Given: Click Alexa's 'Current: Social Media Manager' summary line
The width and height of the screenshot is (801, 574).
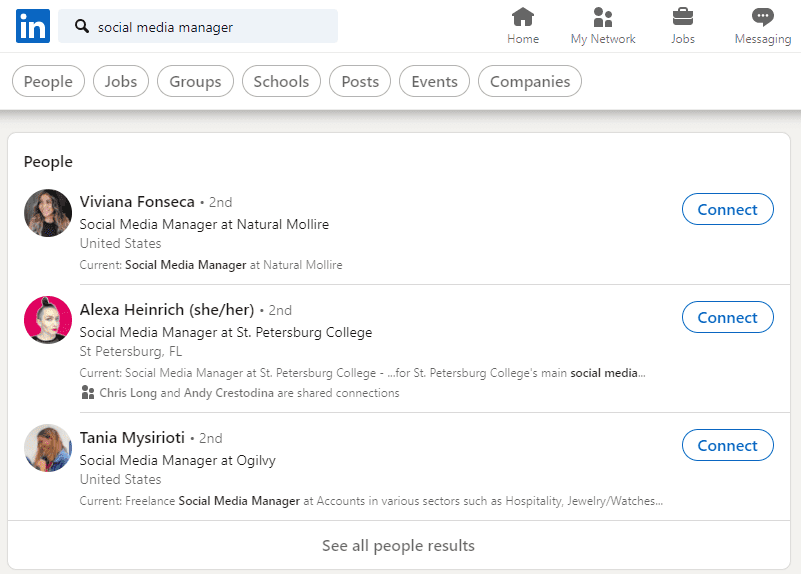Looking at the screenshot, I should pos(363,373).
